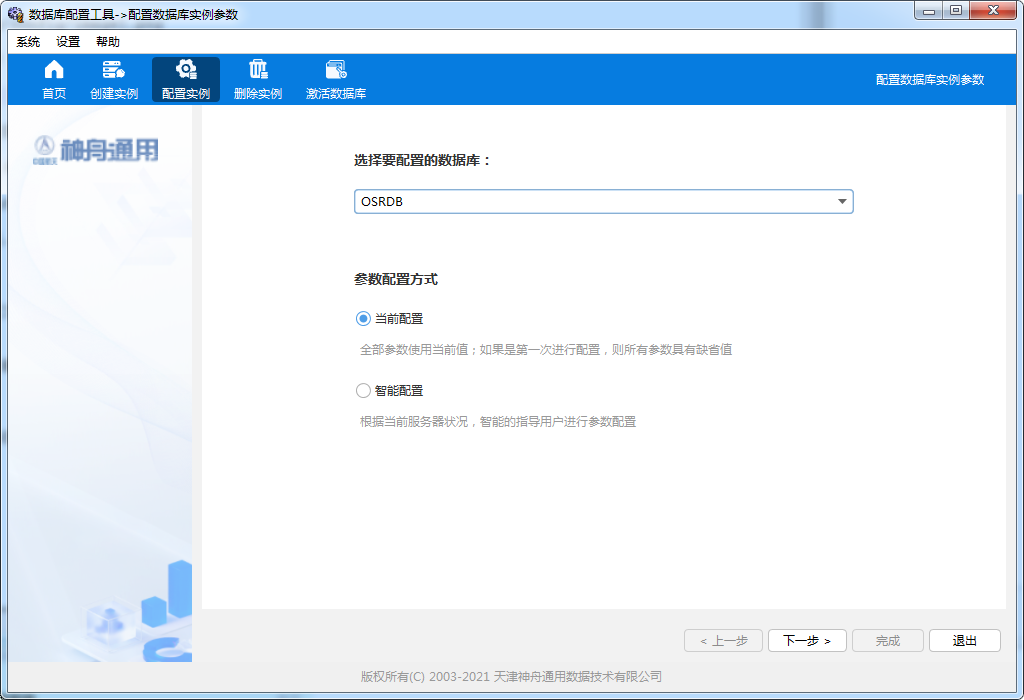The image size is (1024, 700).
Task: Click the 上一步 button
Action: 723,641
